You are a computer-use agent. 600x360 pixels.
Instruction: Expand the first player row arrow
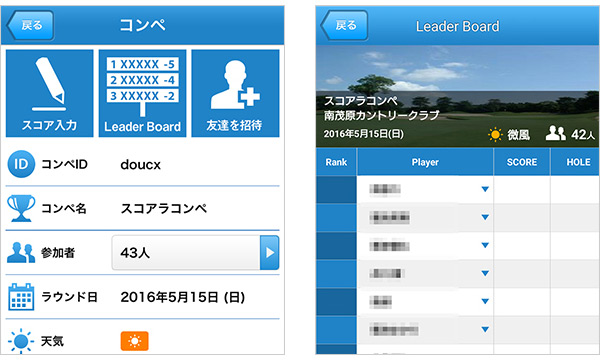485,189
